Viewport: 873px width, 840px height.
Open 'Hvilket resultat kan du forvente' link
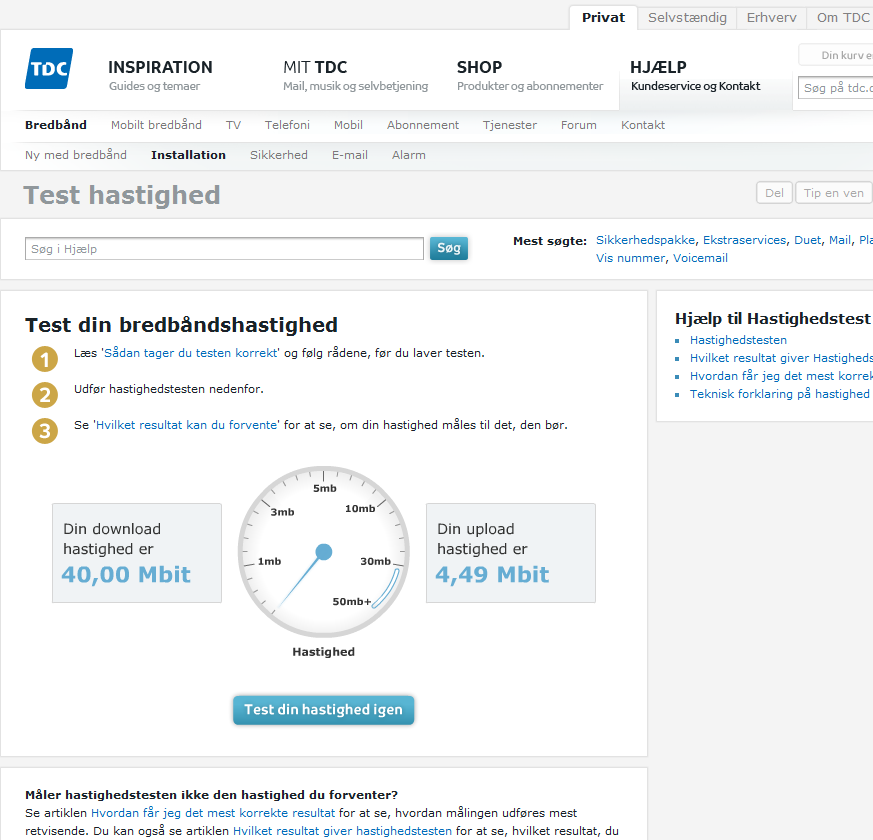tap(187, 425)
